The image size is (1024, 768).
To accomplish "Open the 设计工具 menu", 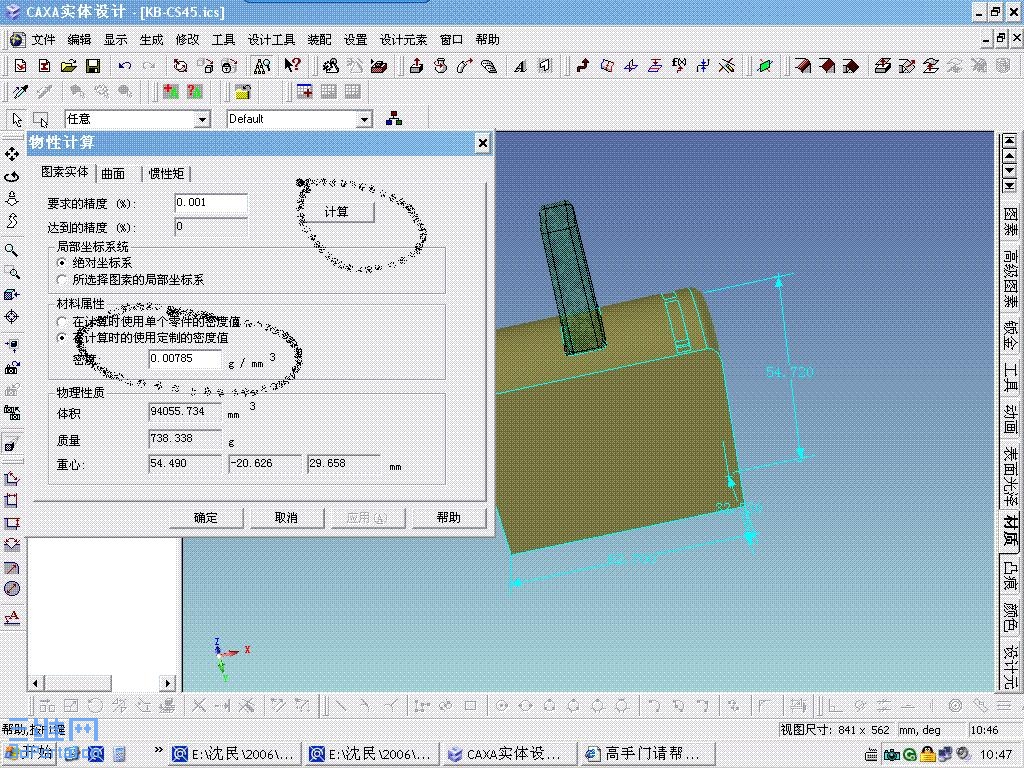I will (x=271, y=39).
